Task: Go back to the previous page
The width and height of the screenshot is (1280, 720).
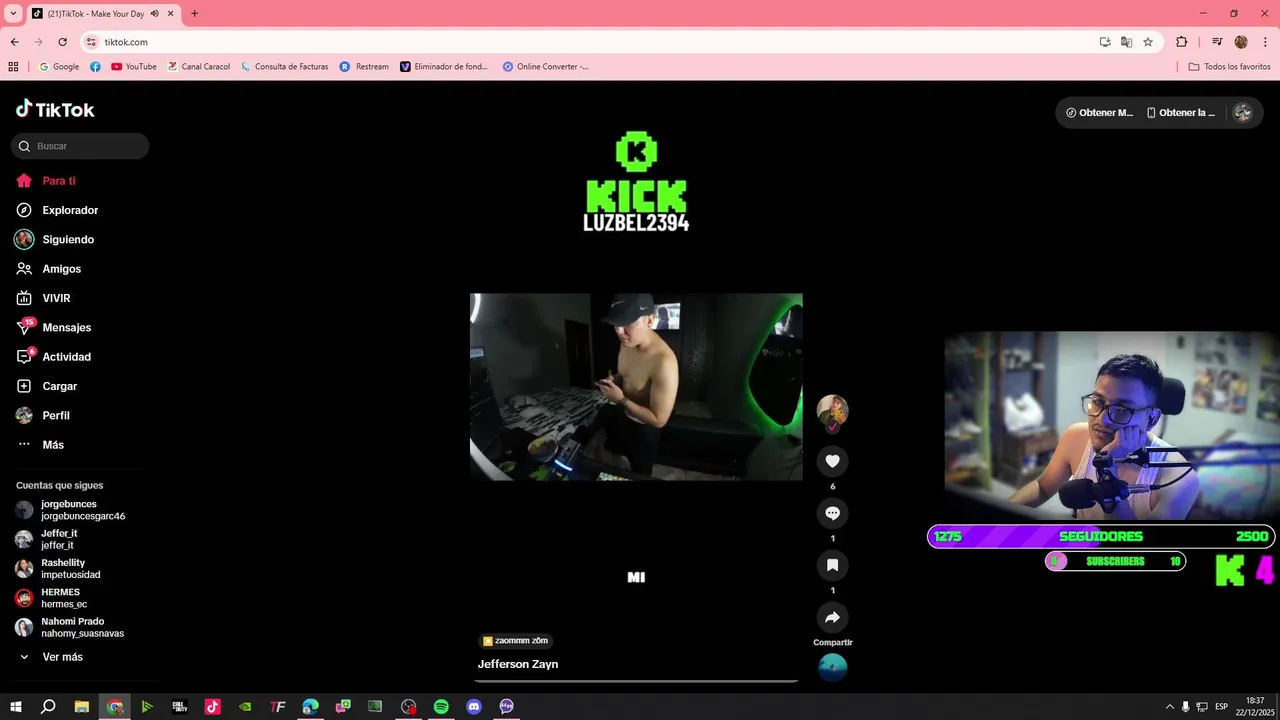Action: [14, 42]
